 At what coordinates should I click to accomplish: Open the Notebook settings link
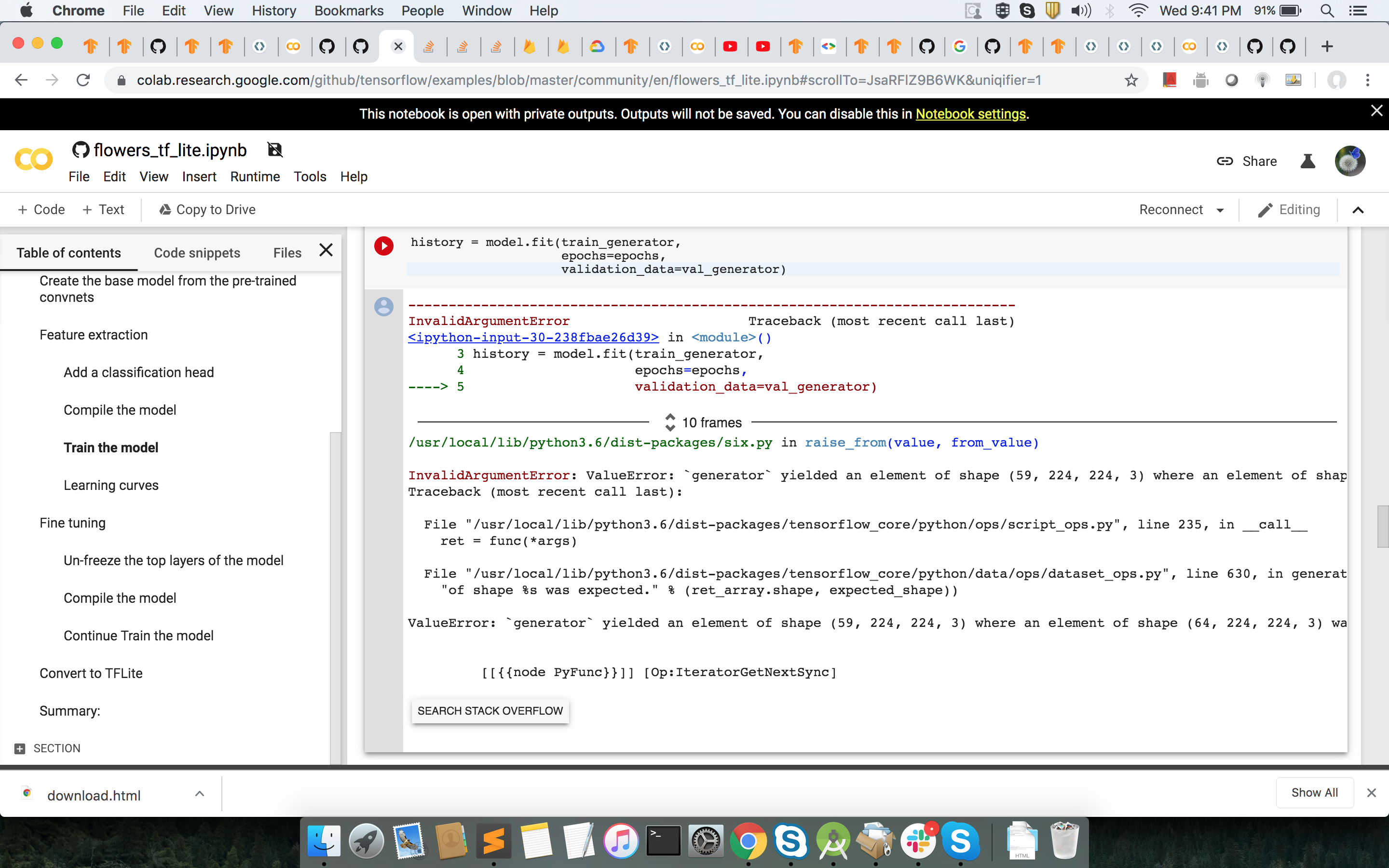pyautogui.click(x=970, y=114)
